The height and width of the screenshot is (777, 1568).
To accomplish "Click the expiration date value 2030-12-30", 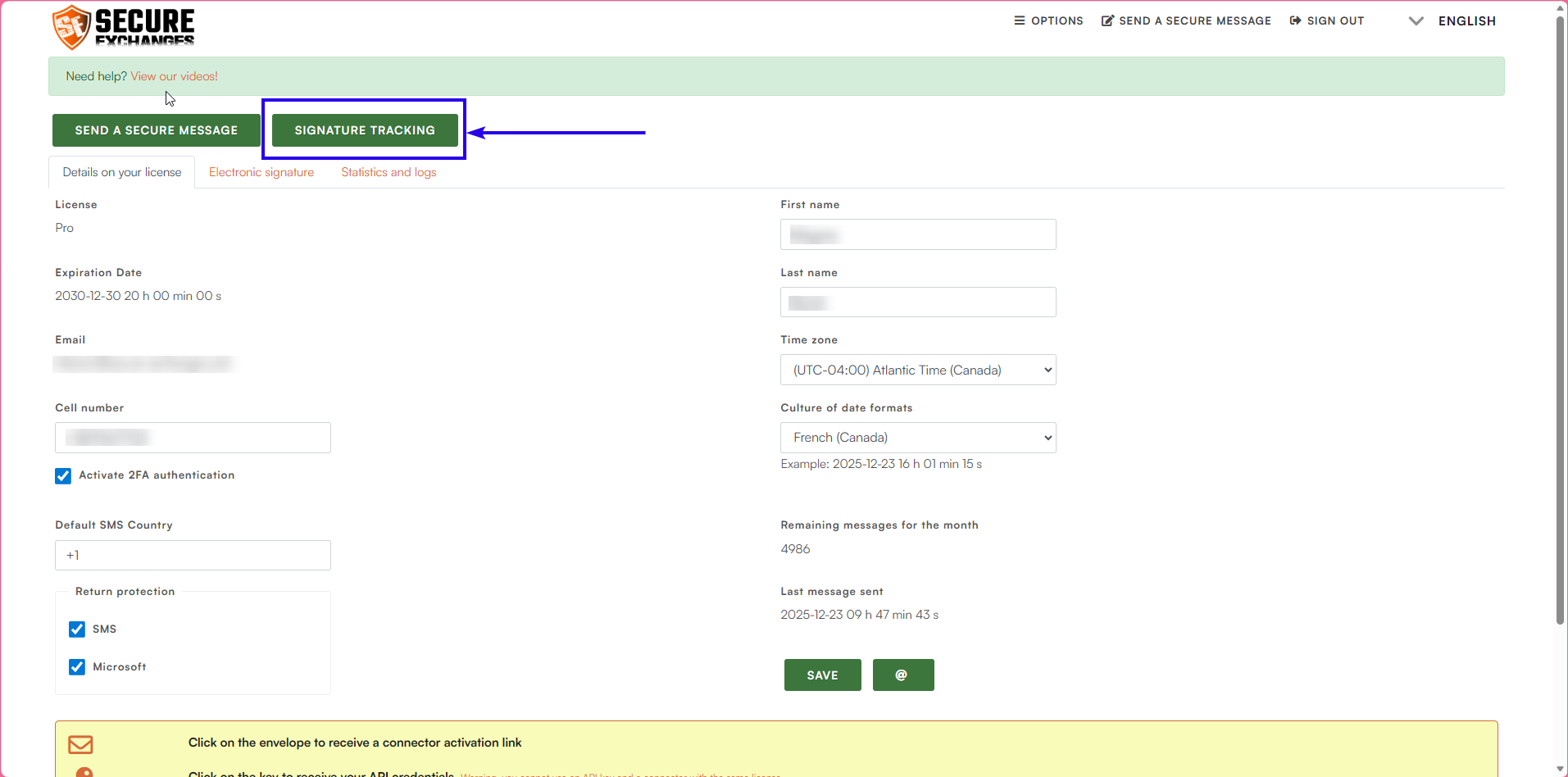I will (138, 296).
